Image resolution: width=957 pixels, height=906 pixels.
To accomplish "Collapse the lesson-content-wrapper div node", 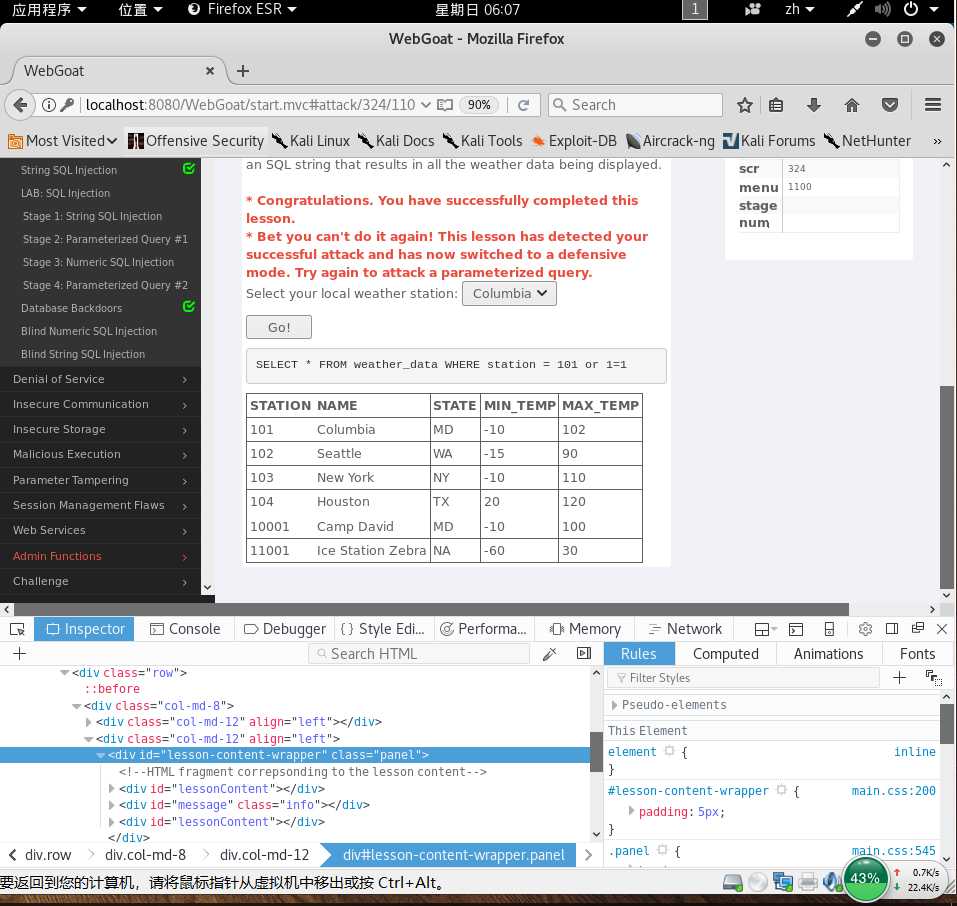I will tap(101, 755).
